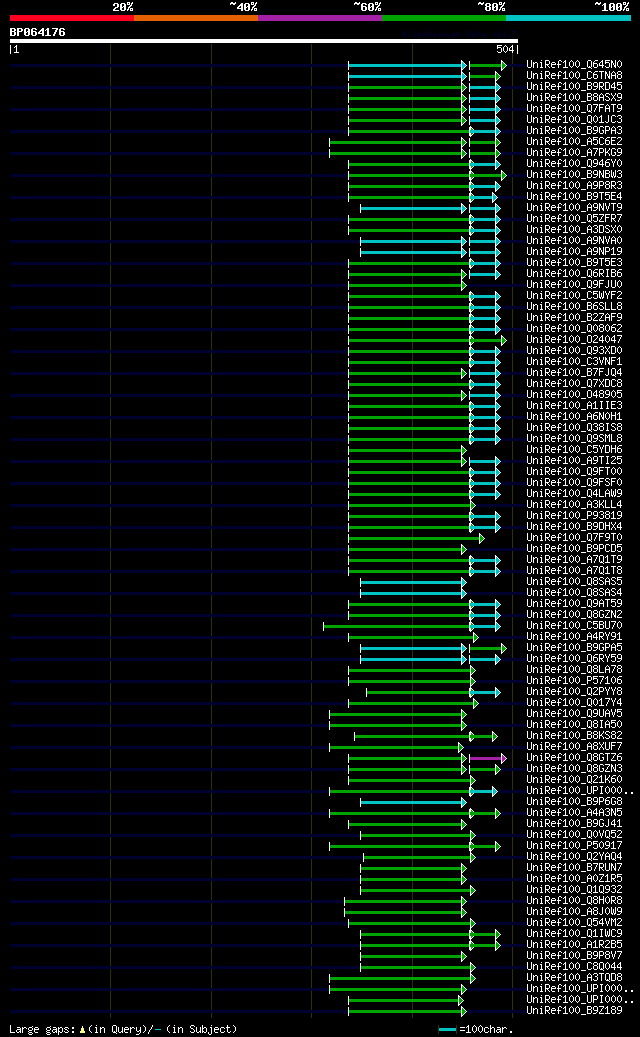Select the UniRef100_A7PKG9 label
This screenshot has height=1037, width=640.
click(x=574, y=153)
